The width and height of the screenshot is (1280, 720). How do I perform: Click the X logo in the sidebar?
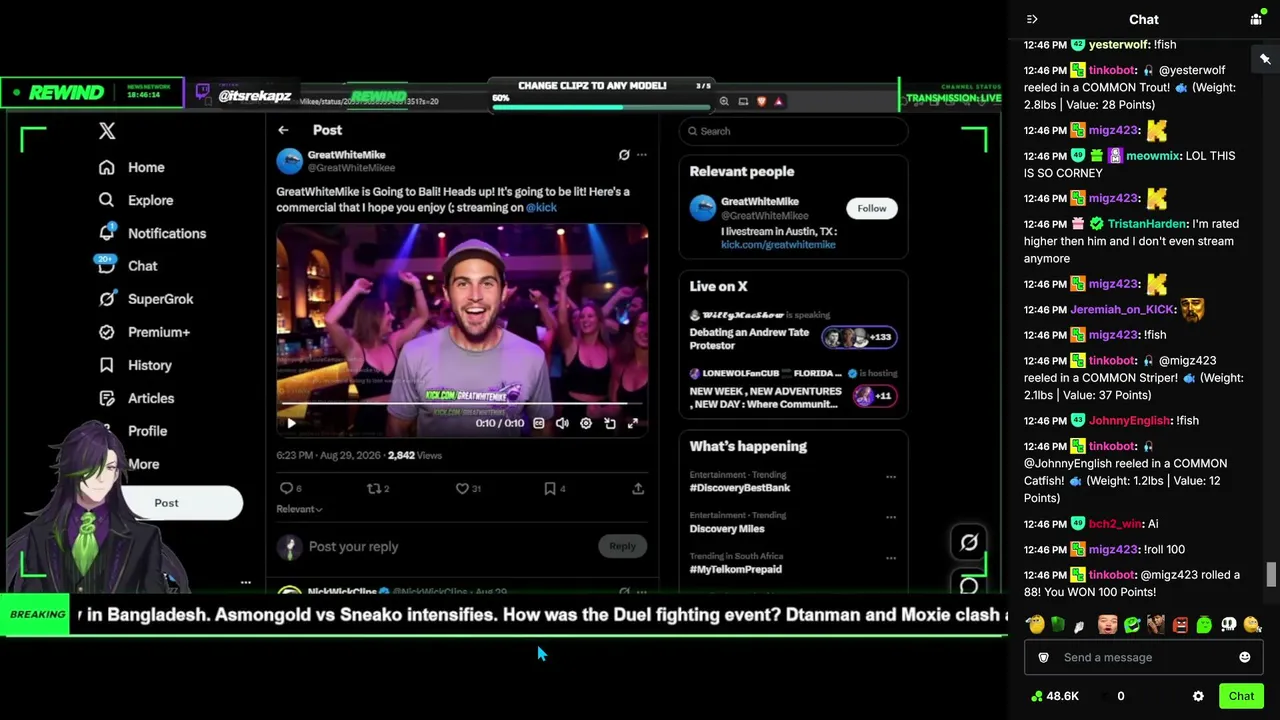tap(107, 131)
